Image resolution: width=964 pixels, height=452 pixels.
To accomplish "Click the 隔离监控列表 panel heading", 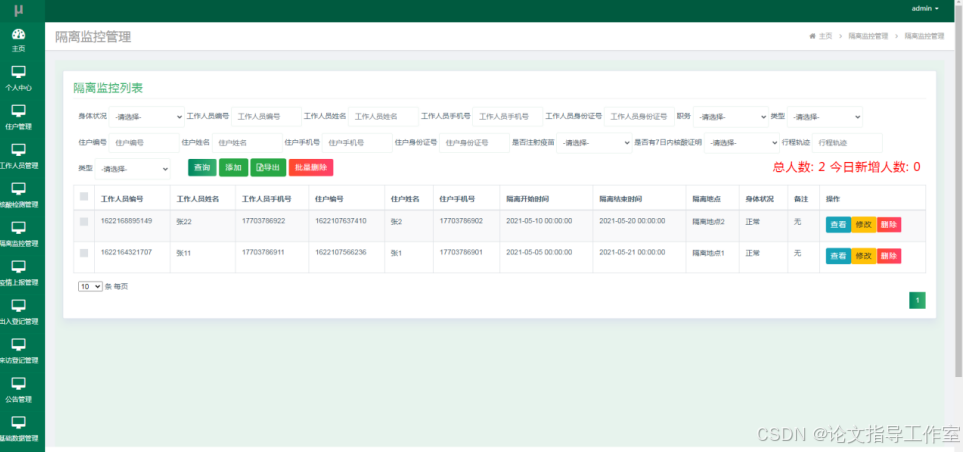I will (108, 88).
